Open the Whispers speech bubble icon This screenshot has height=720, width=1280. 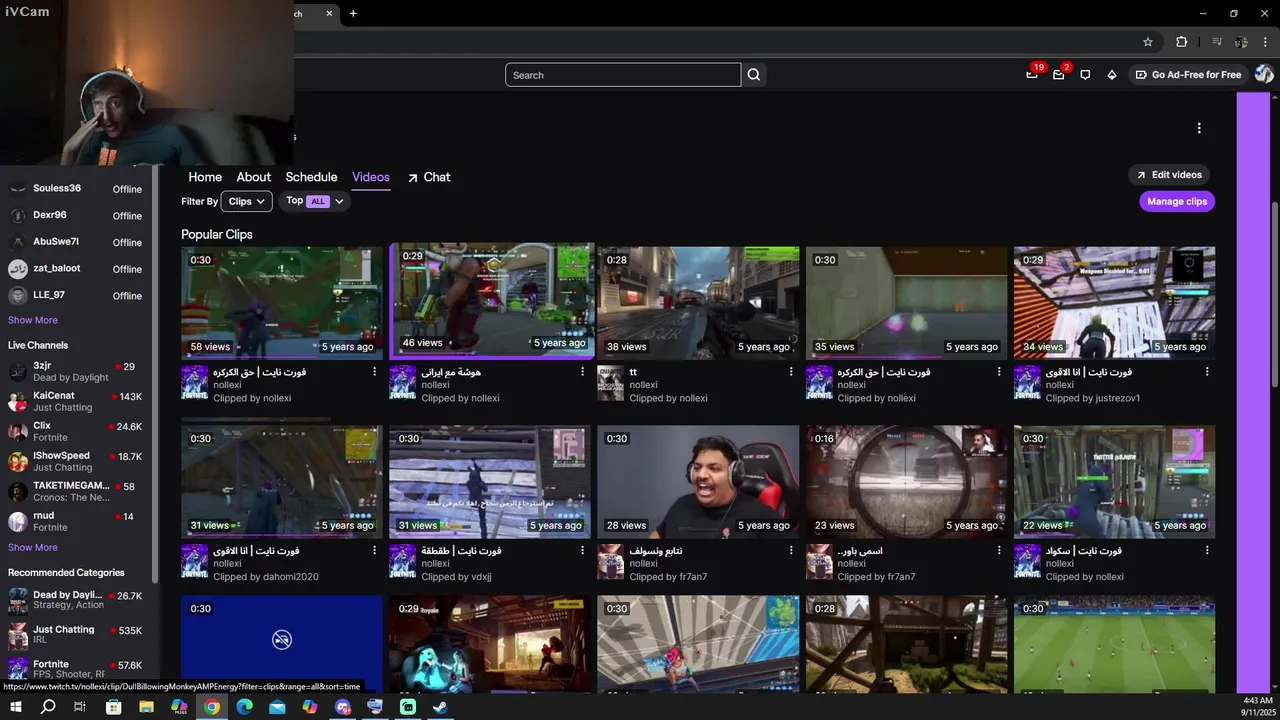coord(1085,75)
